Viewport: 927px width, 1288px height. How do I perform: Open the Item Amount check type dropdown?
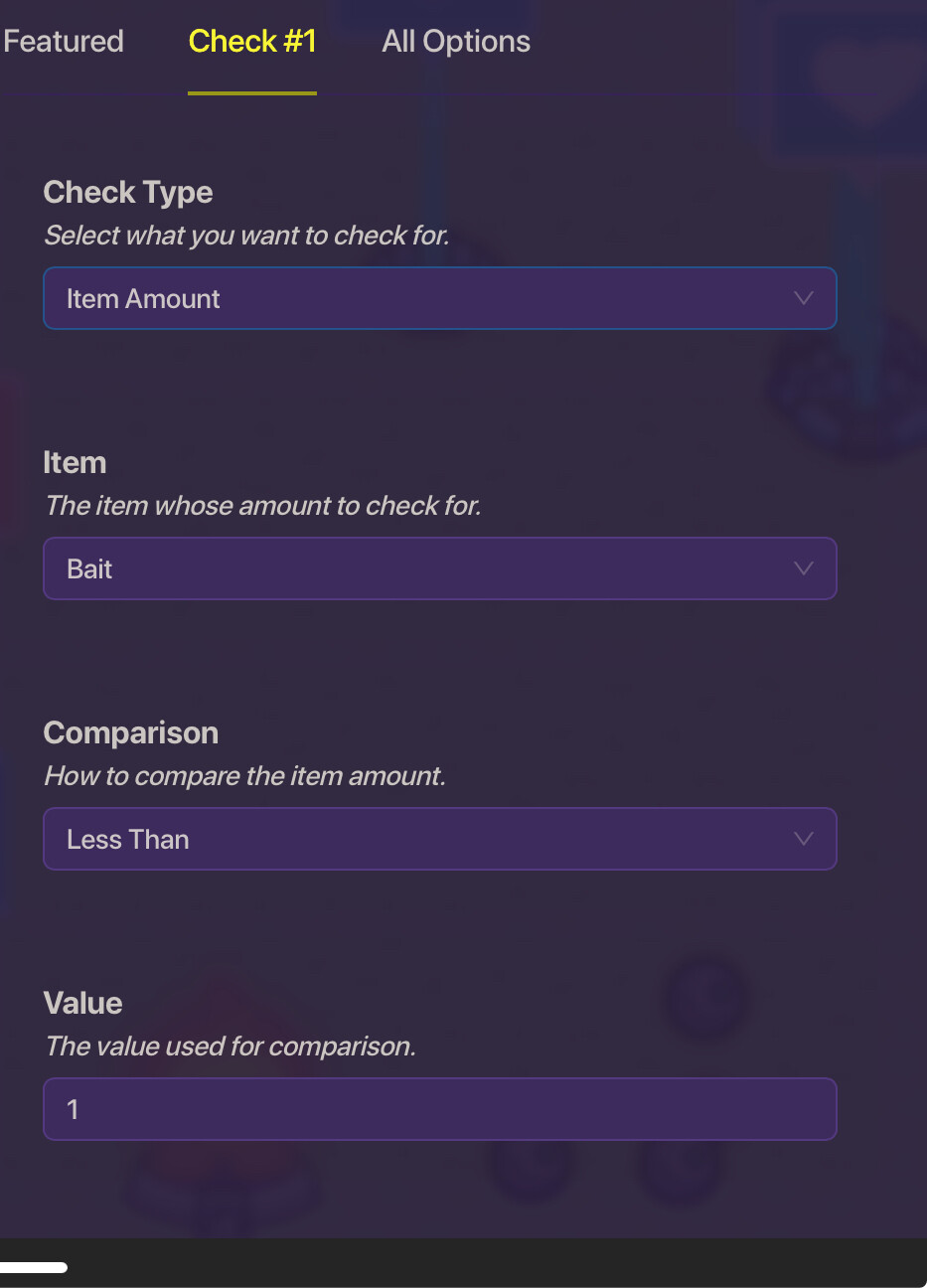(x=439, y=298)
